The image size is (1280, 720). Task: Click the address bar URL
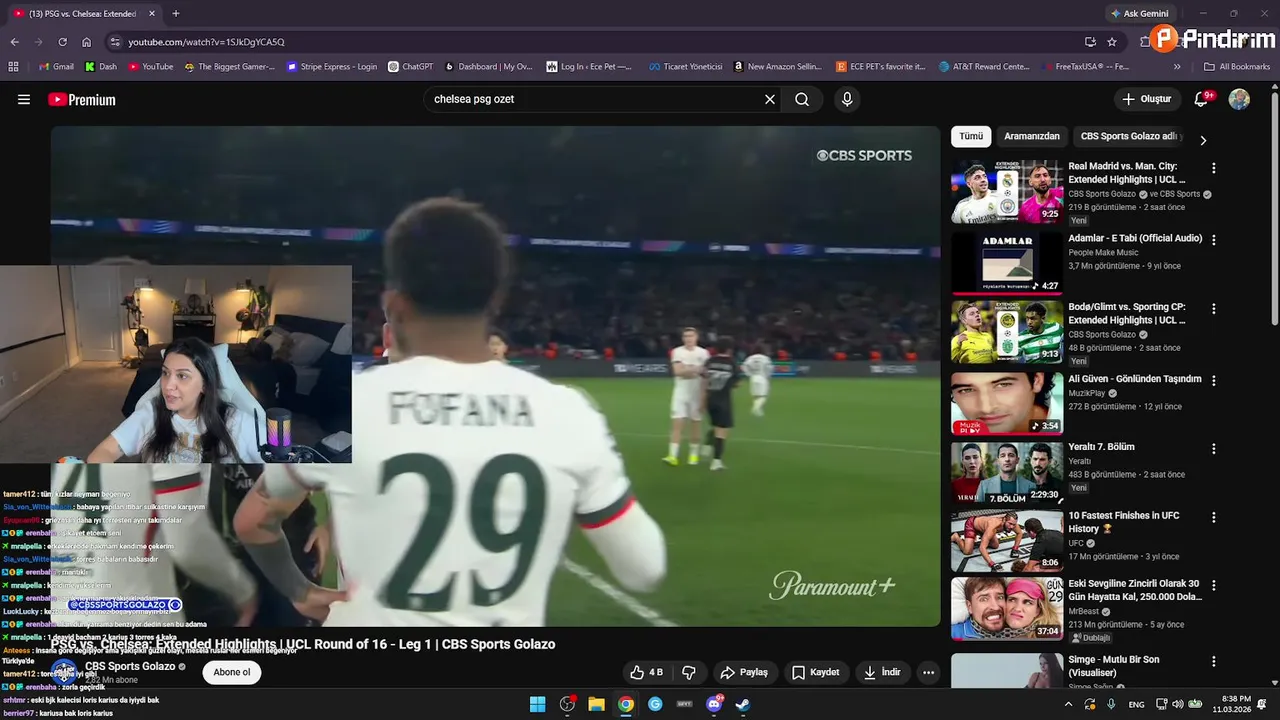207,42
